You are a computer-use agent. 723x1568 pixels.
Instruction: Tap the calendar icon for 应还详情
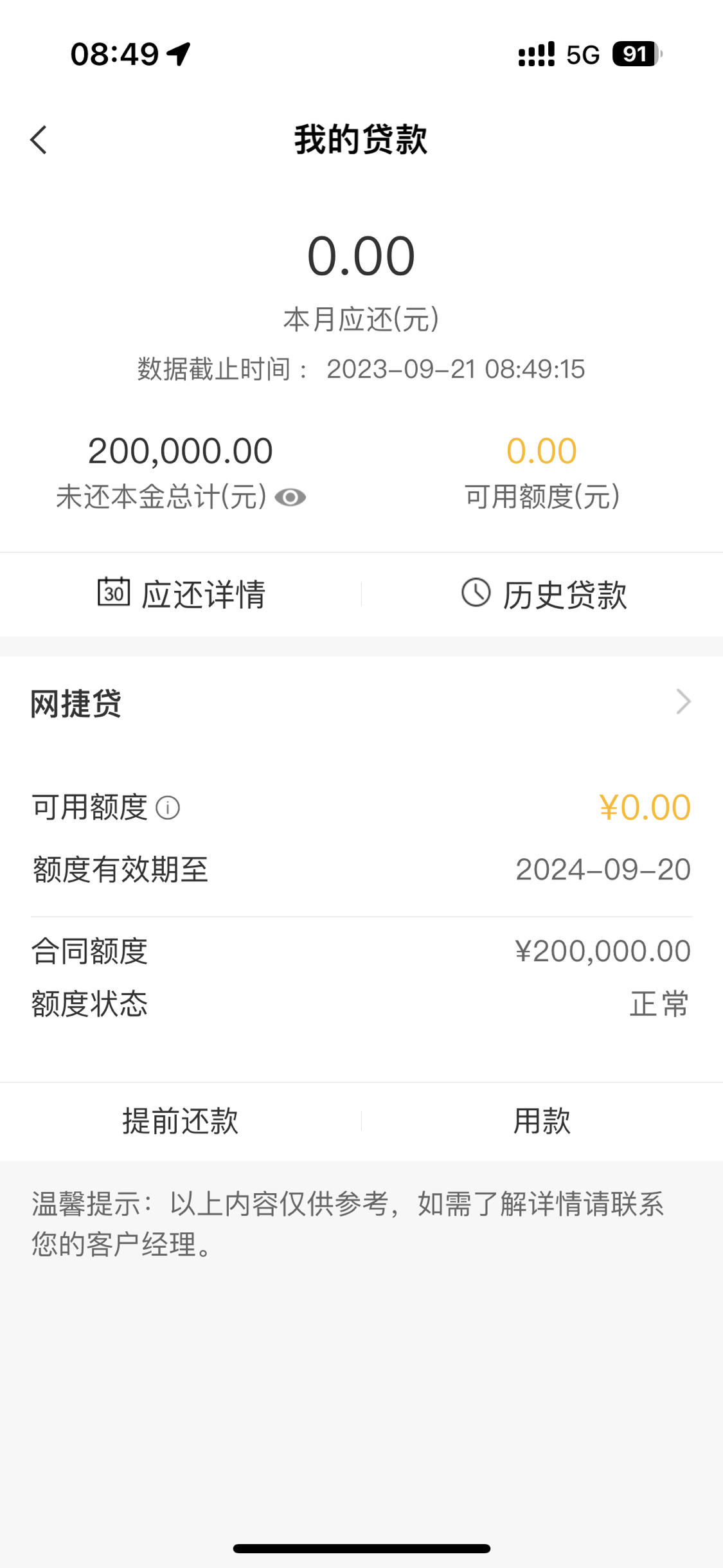[114, 591]
